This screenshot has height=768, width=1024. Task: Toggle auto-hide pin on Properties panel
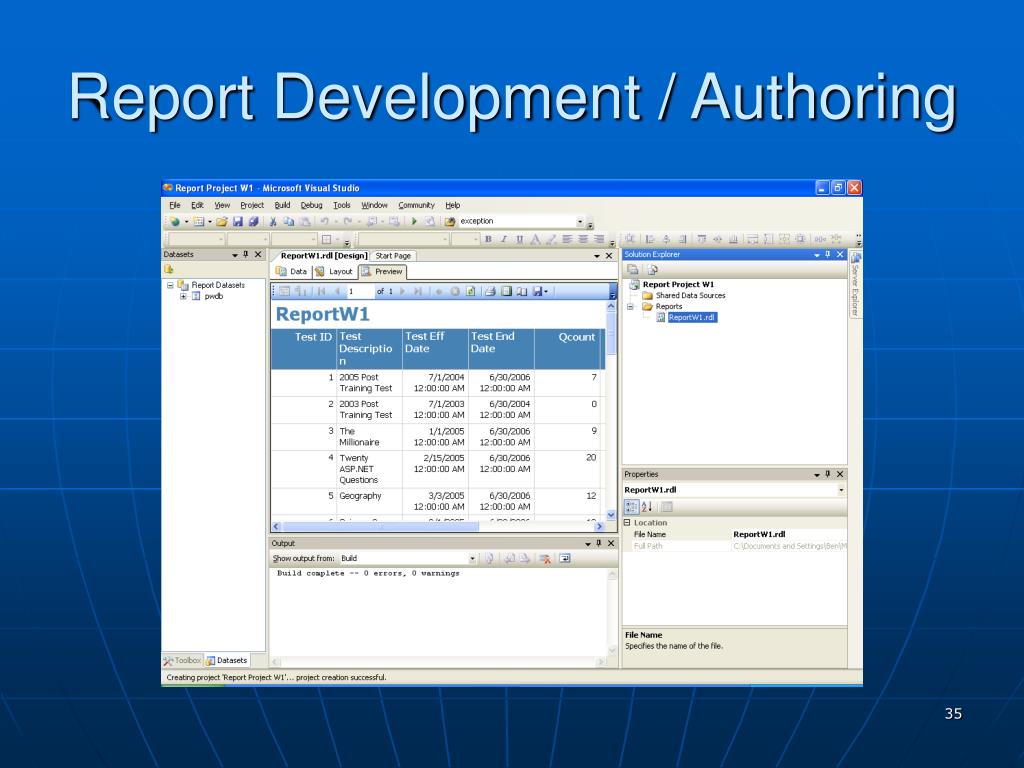(827, 474)
